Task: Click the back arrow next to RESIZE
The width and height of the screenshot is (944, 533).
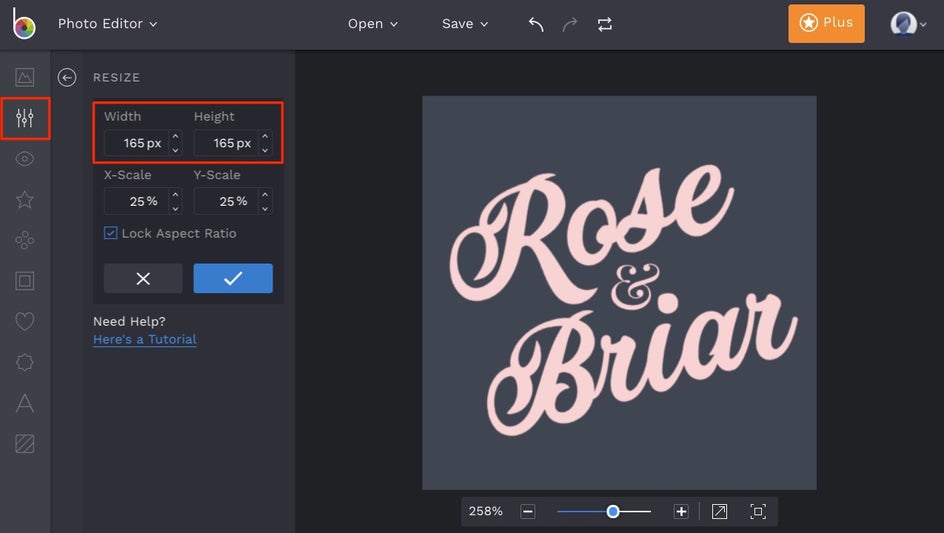Action: click(67, 78)
